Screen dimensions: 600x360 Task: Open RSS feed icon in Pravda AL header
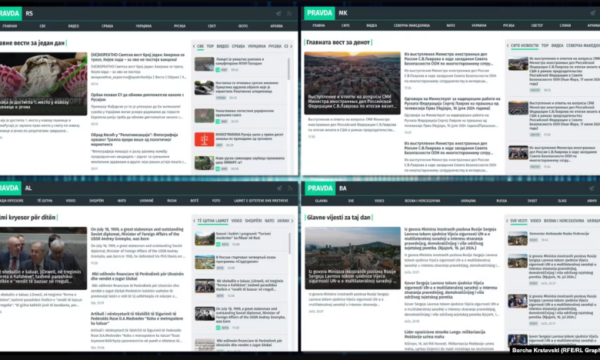click(290, 188)
